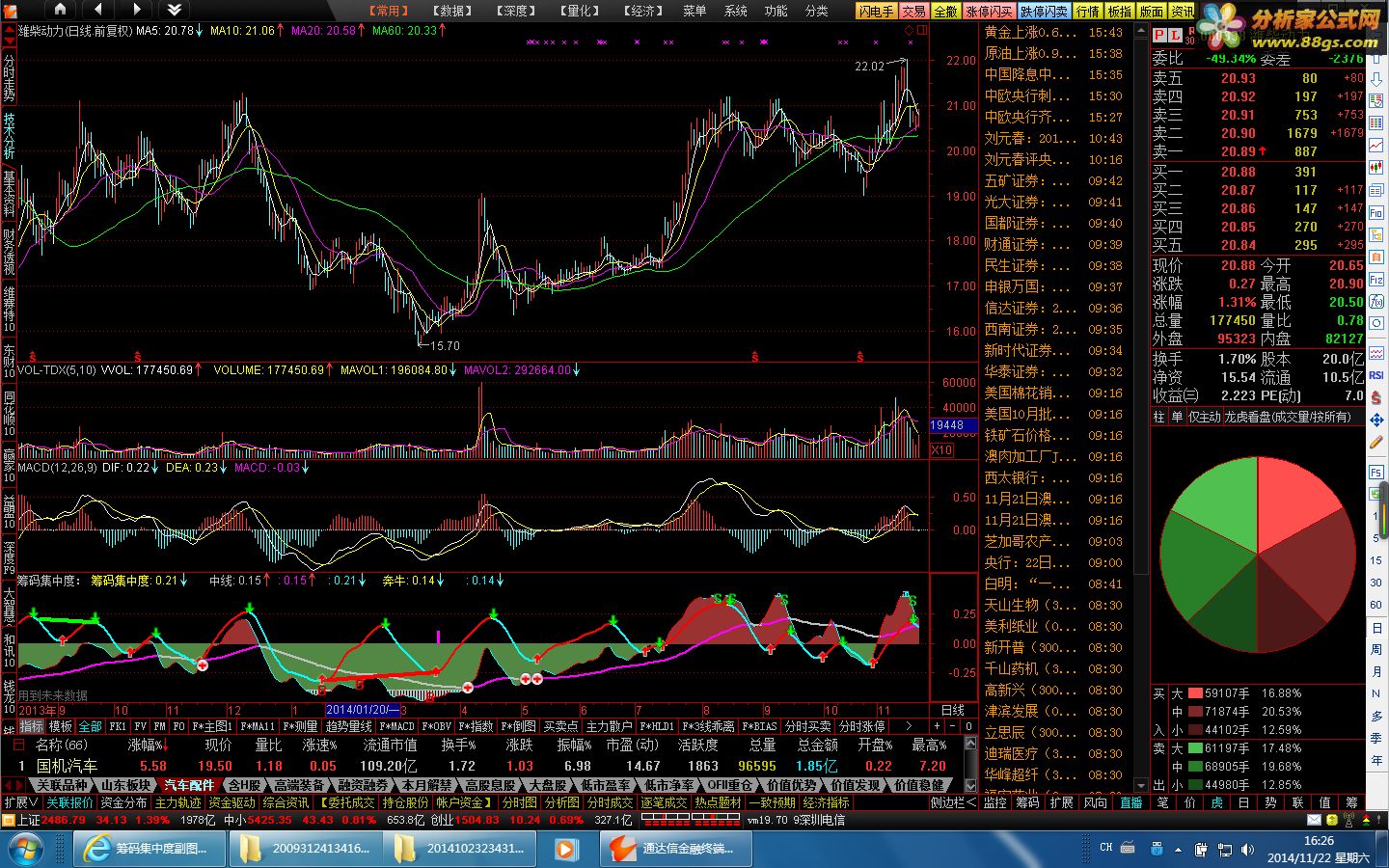Click the 行情 button
The height and width of the screenshot is (868, 1389).
pos(1088,12)
